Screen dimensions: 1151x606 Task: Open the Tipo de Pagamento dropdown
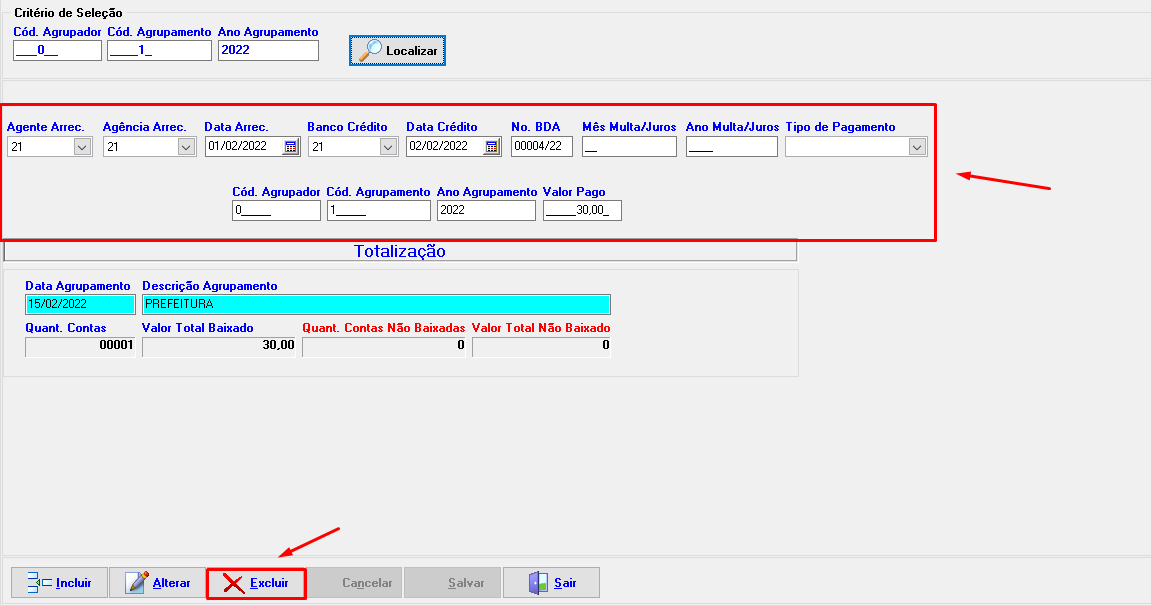917,147
